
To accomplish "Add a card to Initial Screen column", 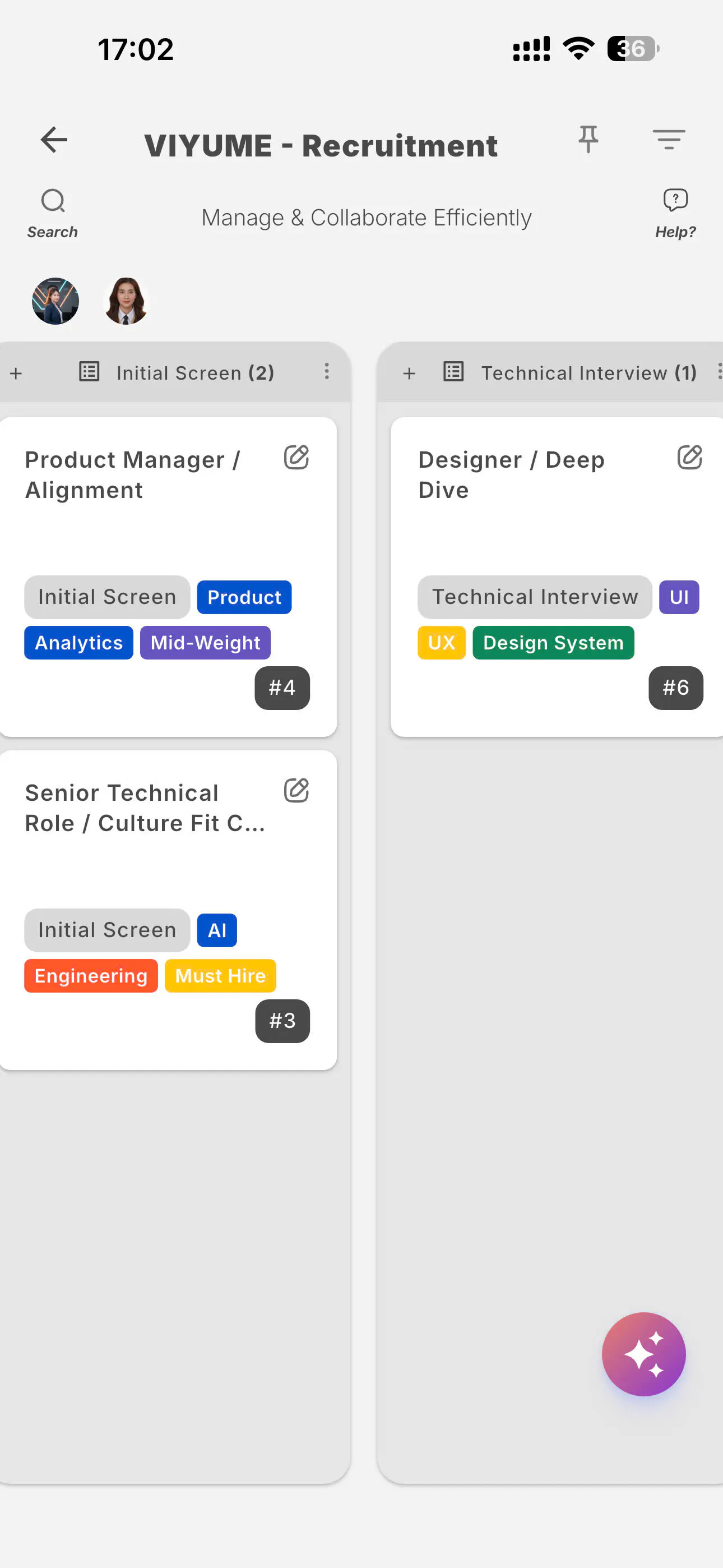I will [16, 373].
